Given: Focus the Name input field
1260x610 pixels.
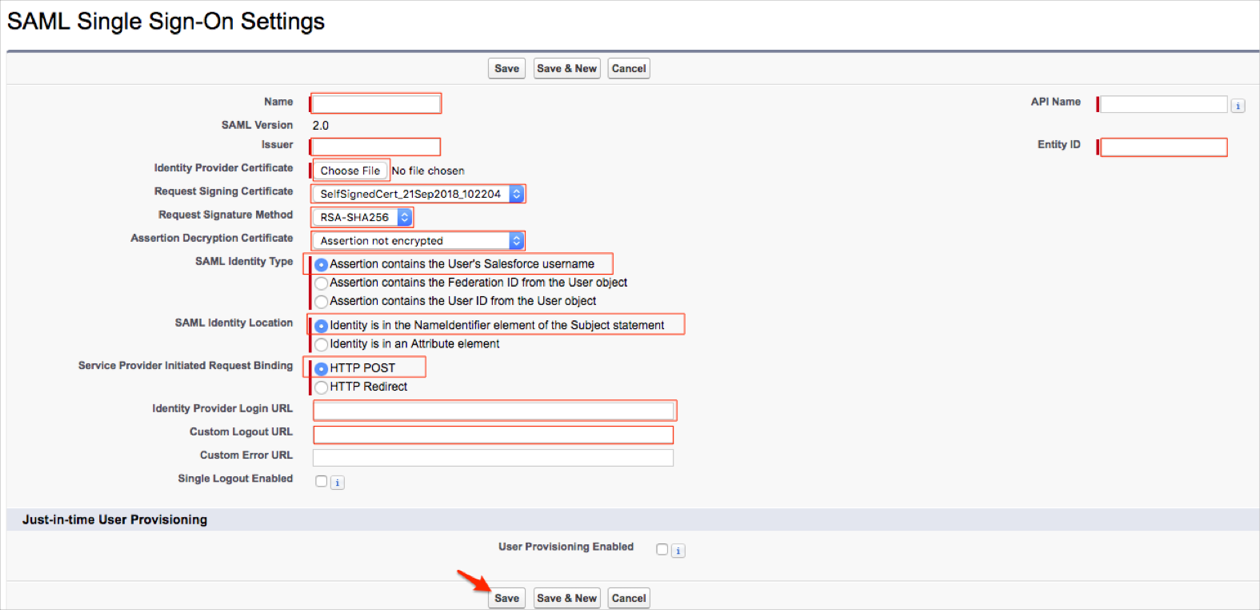Looking at the screenshot, I should click(x=376, y=104).
